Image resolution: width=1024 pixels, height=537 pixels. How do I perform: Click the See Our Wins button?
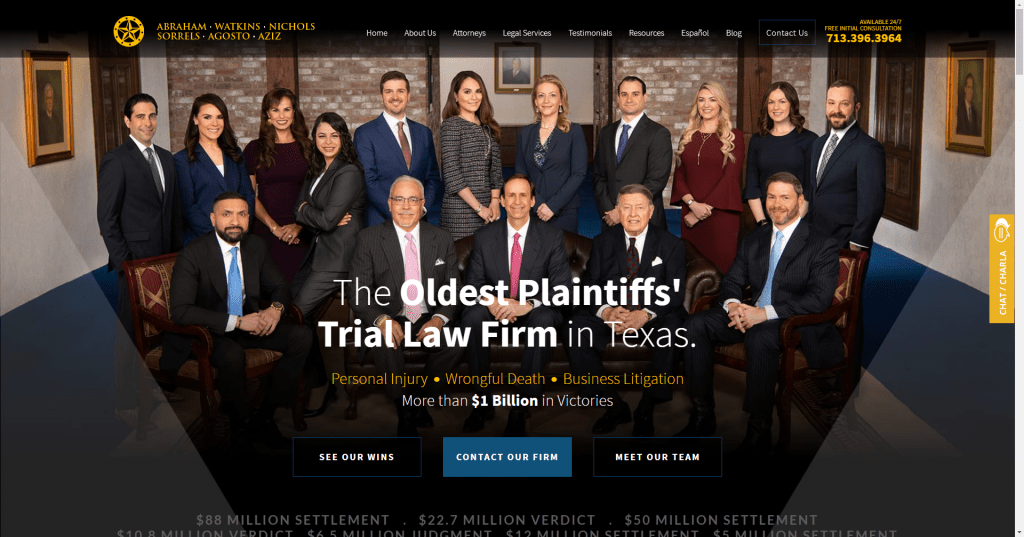point(357,457)
